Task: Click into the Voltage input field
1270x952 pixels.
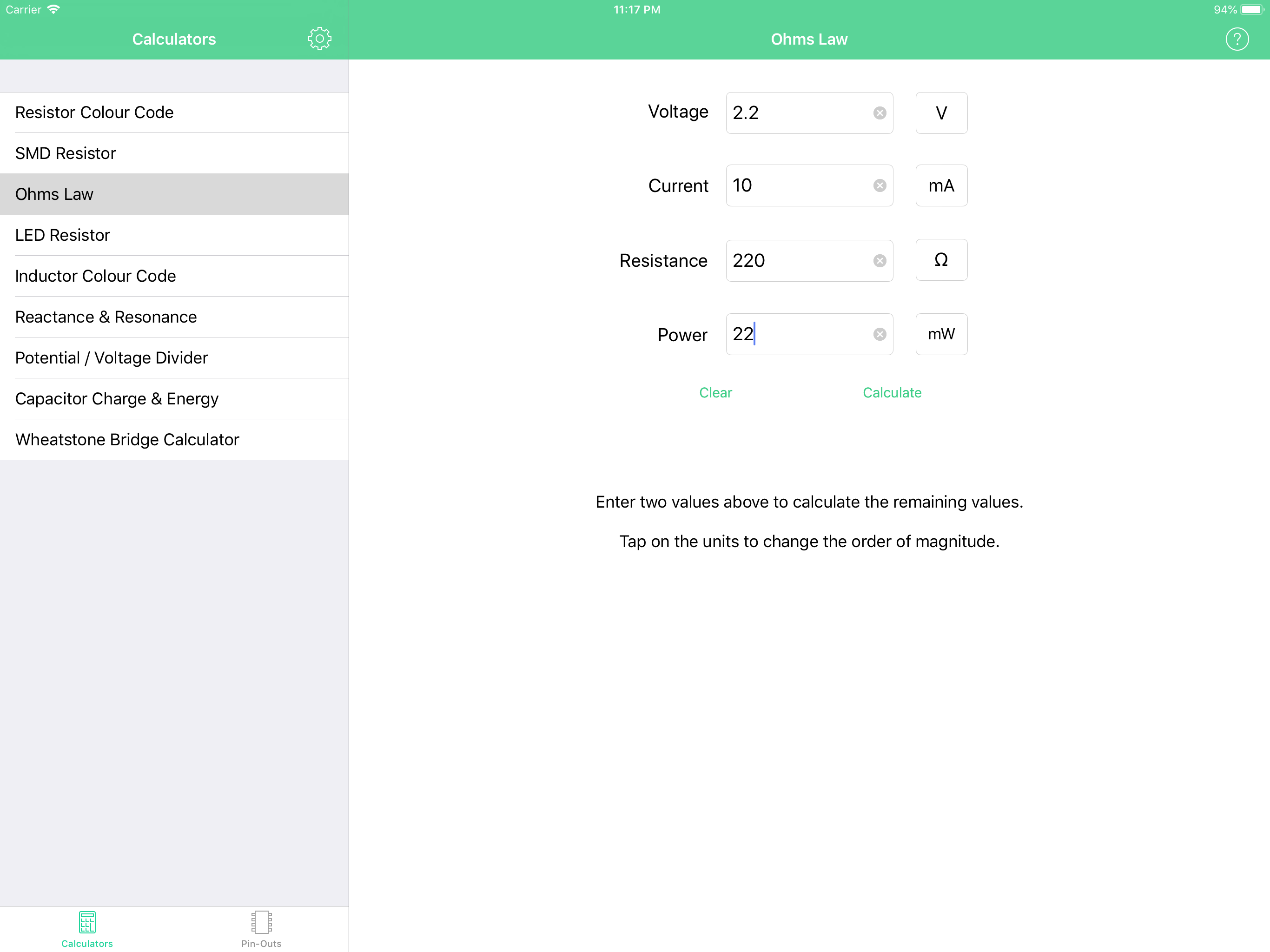Action: (x=798, y=113)
